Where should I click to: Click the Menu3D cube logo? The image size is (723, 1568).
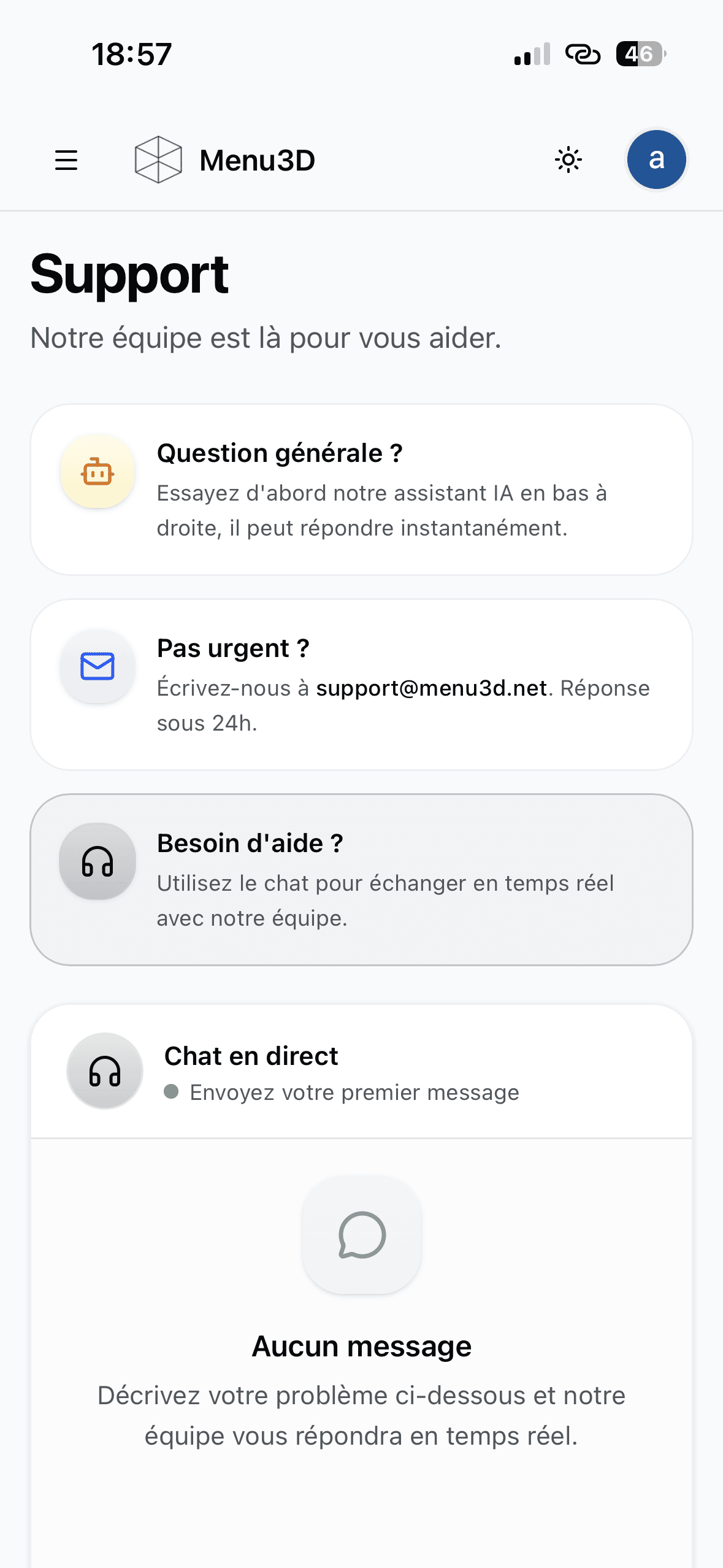pyautogui.click(x=158, y=159)
